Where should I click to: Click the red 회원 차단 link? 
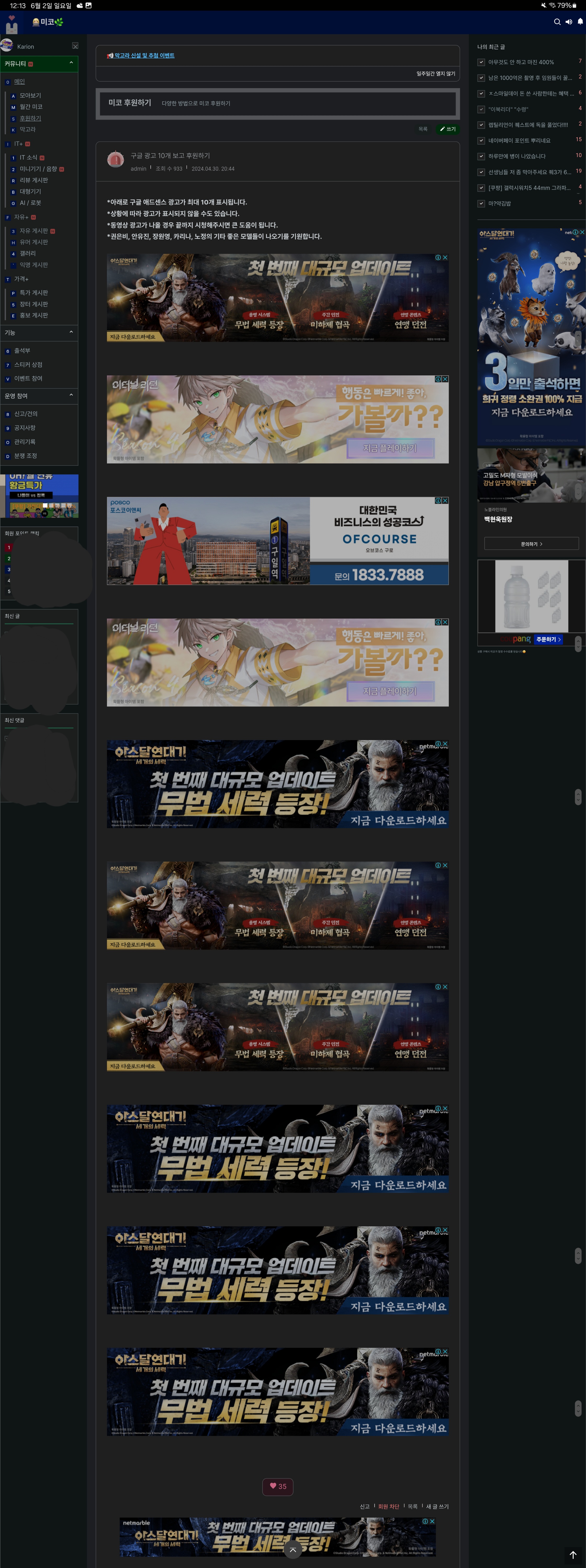pos(389,1507)
